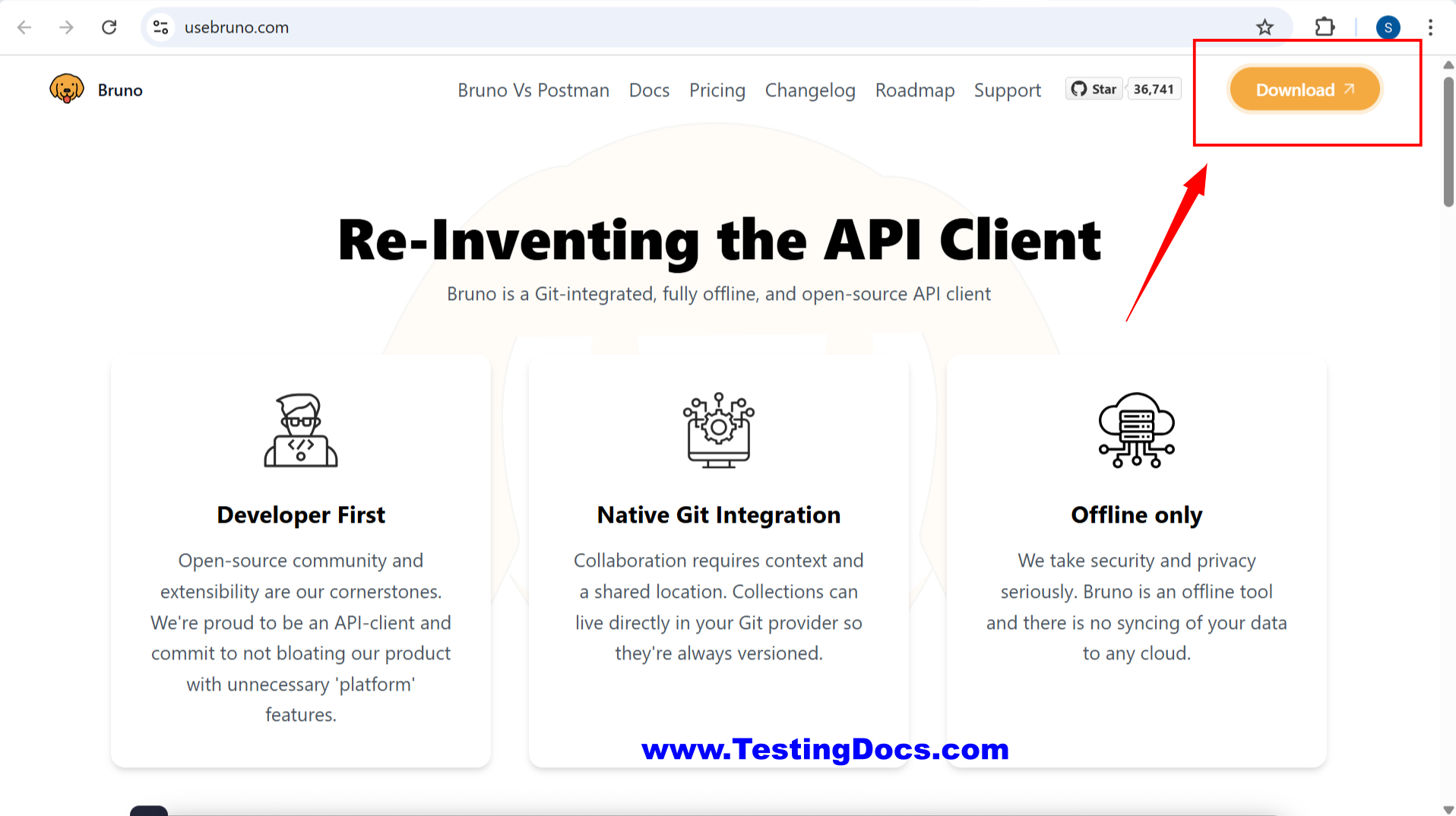The width and height of the screenshot is (1456, 816).
Task: Click the Native Git Integration card title
Action: 719,515
